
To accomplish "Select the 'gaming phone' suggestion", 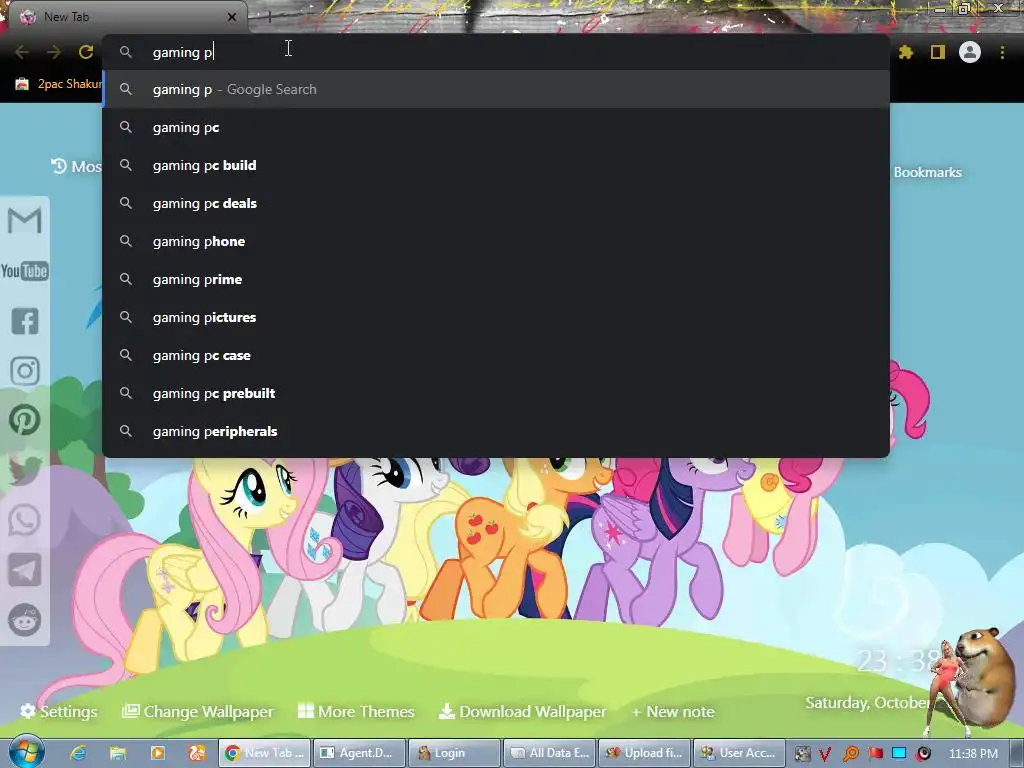I will tap(496, 241).
